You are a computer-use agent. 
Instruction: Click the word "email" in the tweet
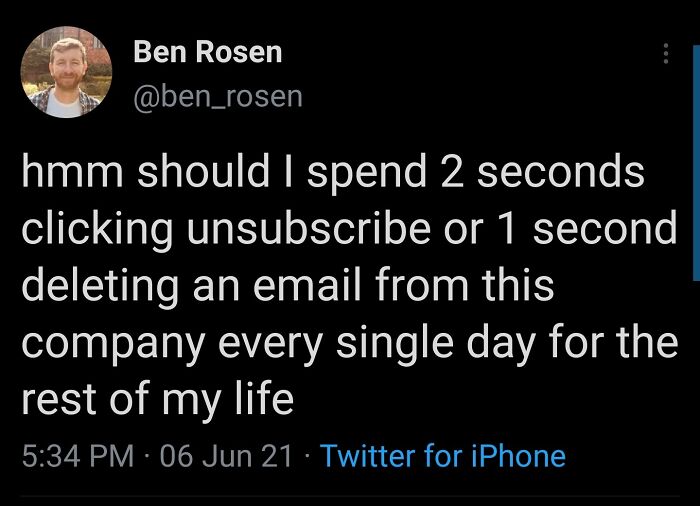coord(298,286)
